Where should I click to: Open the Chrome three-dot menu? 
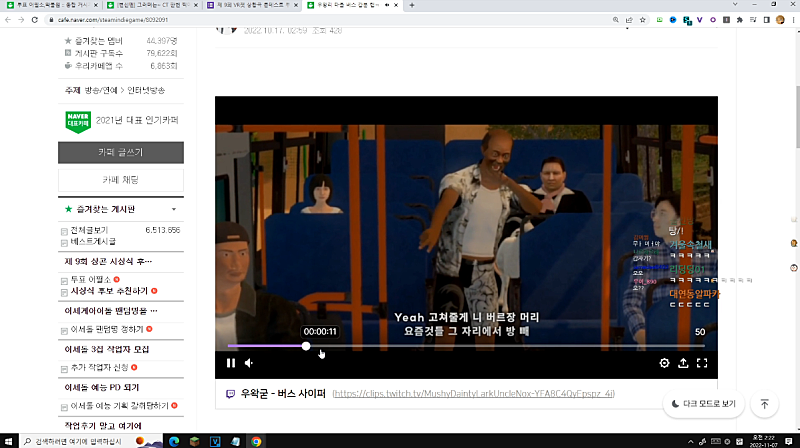[793, 20]
